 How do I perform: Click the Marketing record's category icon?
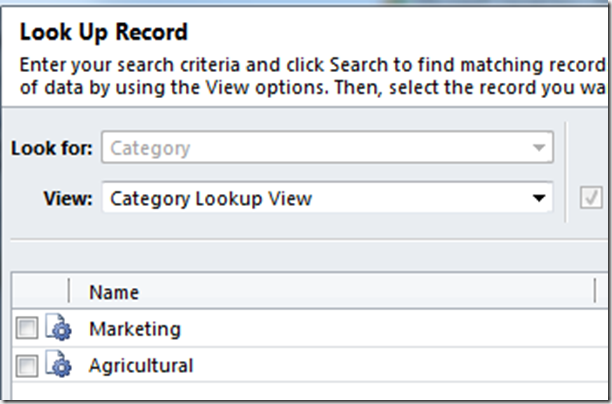[x=58, y=328]
